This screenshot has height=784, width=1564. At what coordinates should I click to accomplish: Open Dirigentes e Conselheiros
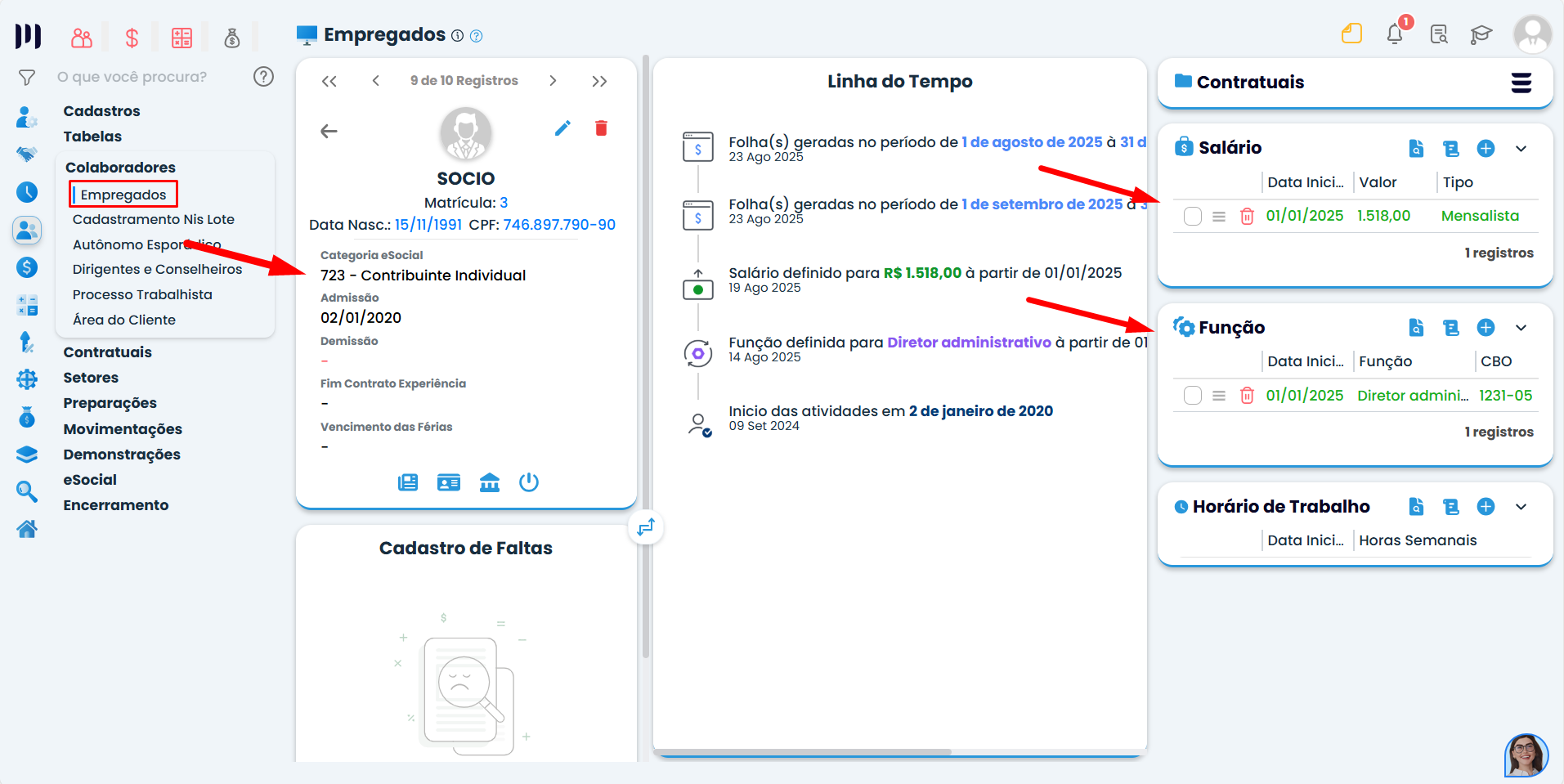coord(157,270)
